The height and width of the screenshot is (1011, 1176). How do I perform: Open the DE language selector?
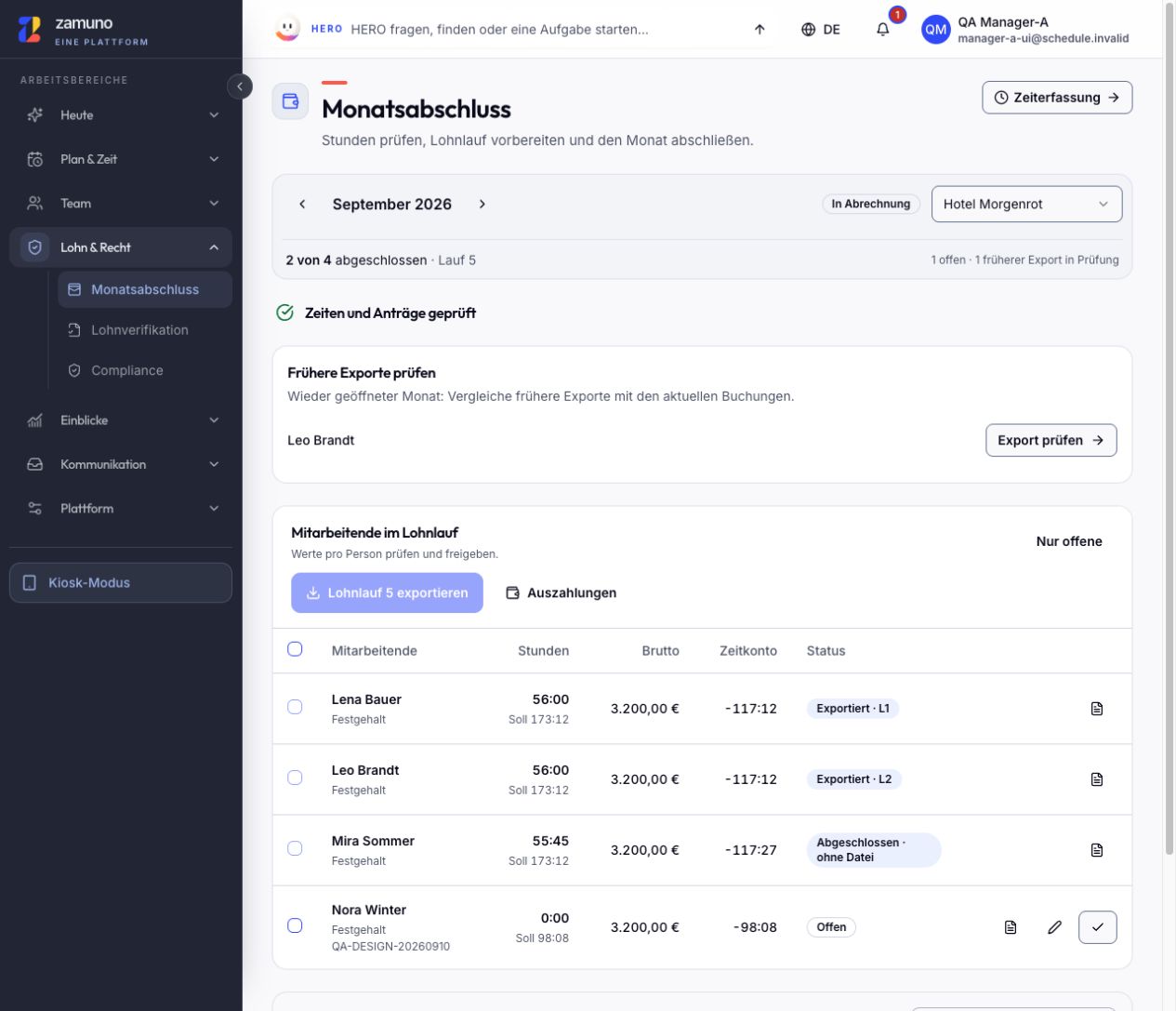(x=821, y=30)
